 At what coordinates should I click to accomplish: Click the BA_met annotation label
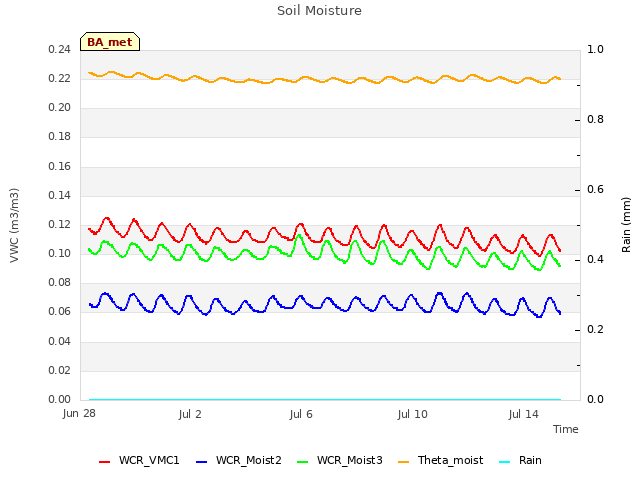(110, 42)
